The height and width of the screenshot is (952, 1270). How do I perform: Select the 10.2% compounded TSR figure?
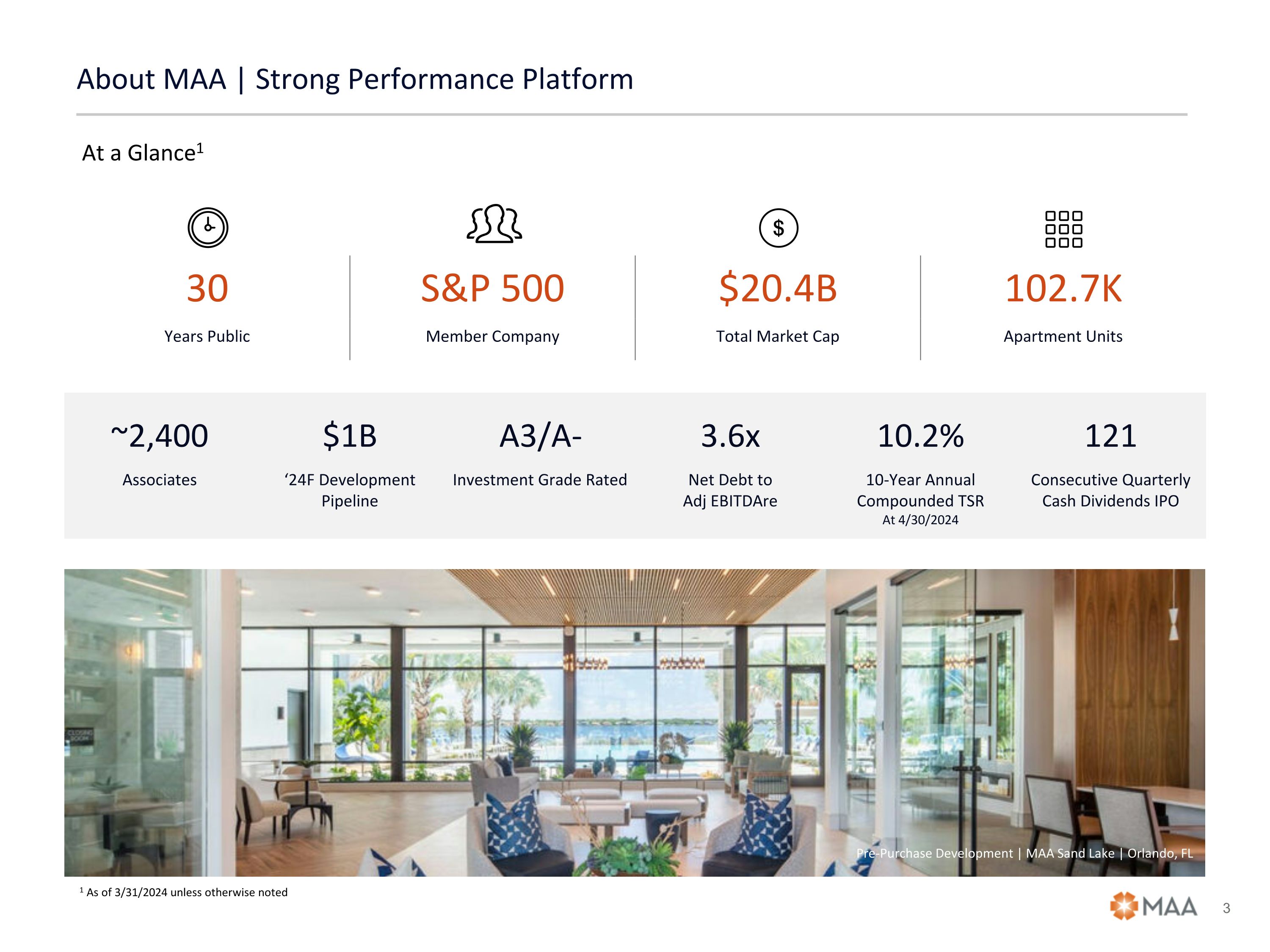pos(920,436)
